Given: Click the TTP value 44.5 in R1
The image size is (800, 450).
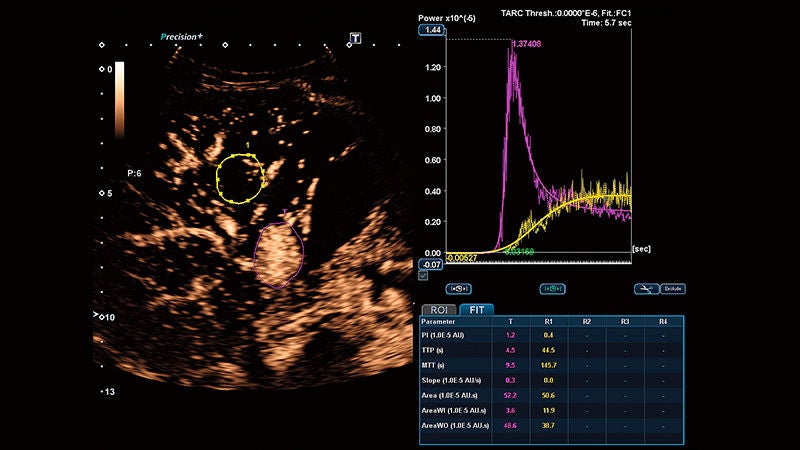Looking at the screenshot, I should 548,351.
